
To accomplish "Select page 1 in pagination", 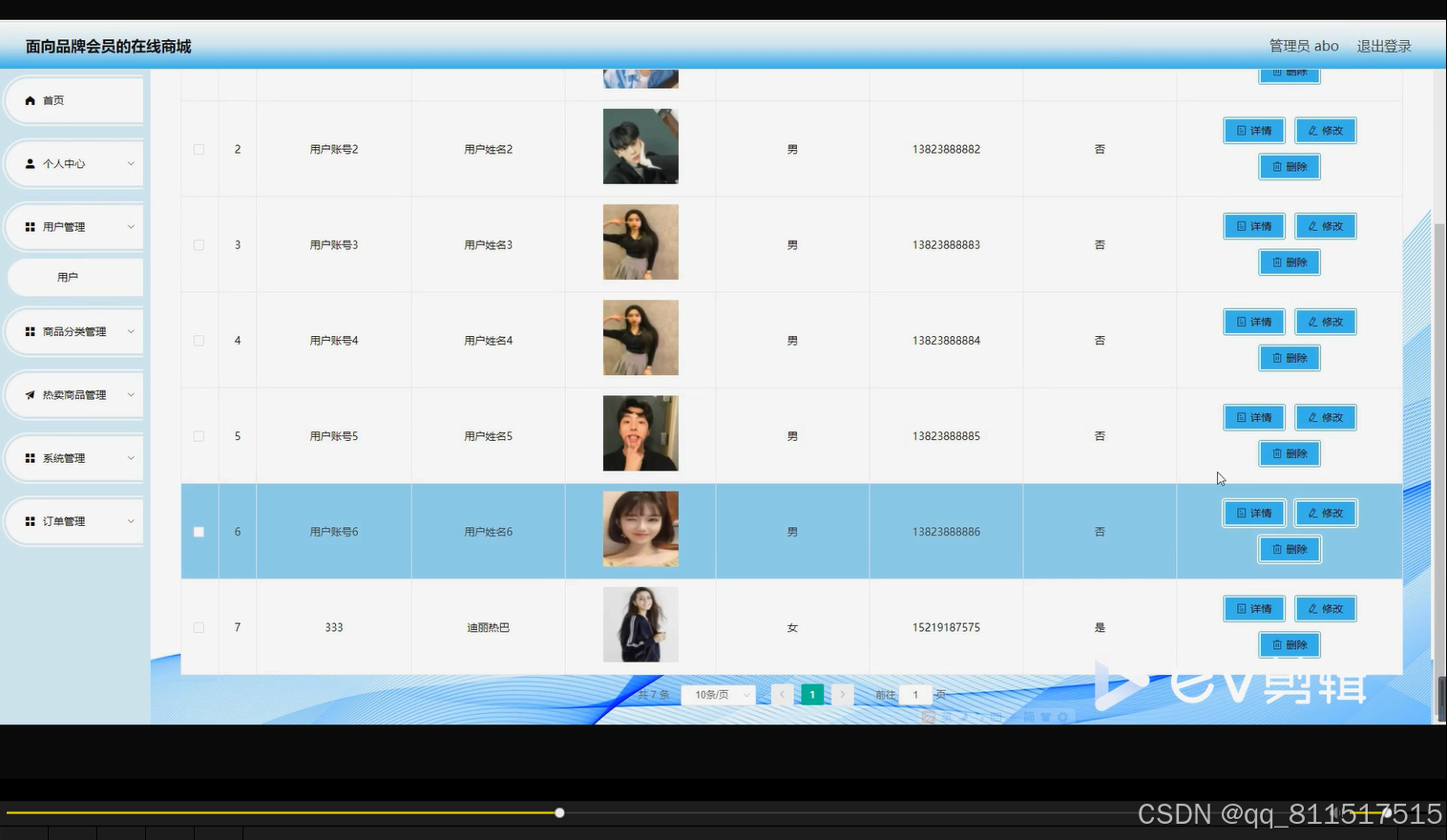I will 812,695.
